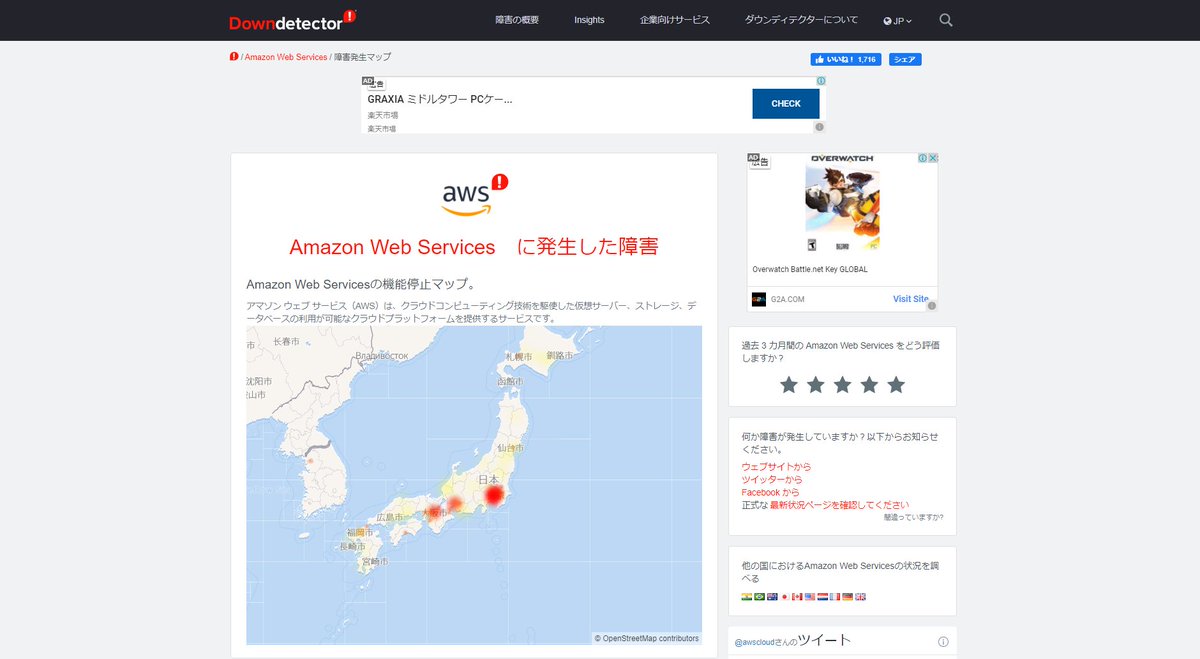Rate AWS with the fourth star
Viewport: 1200px width, 659px height.
(869, 385)
